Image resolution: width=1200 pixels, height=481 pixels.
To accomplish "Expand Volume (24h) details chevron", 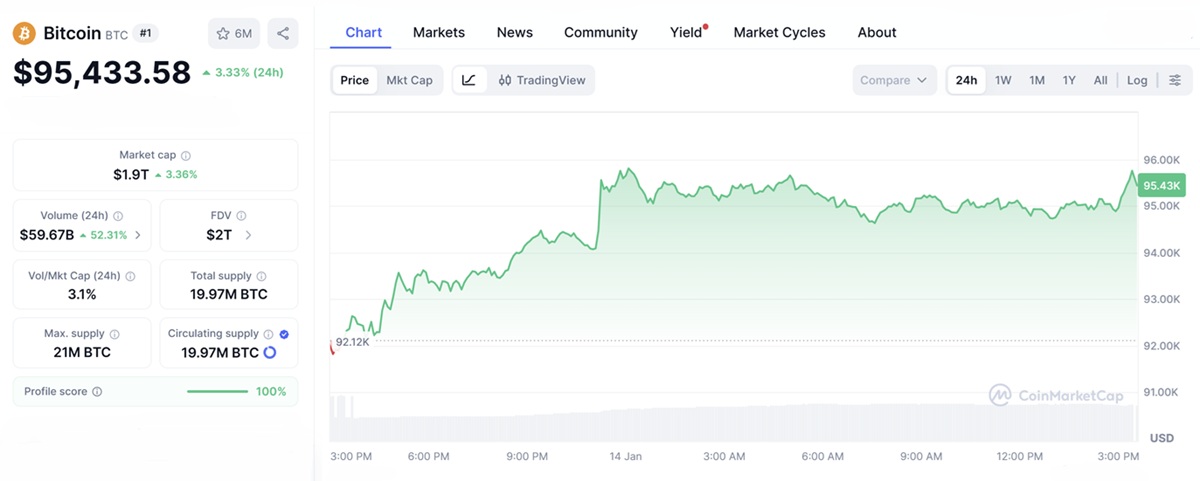I will tap(138, 235).
